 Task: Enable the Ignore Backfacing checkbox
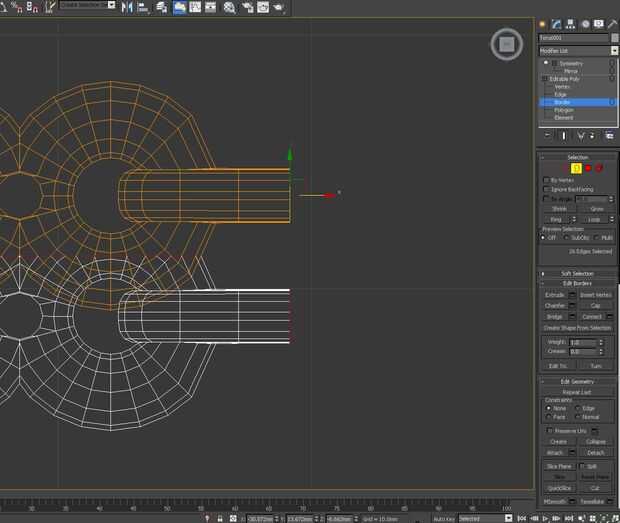tap(546, 188)
